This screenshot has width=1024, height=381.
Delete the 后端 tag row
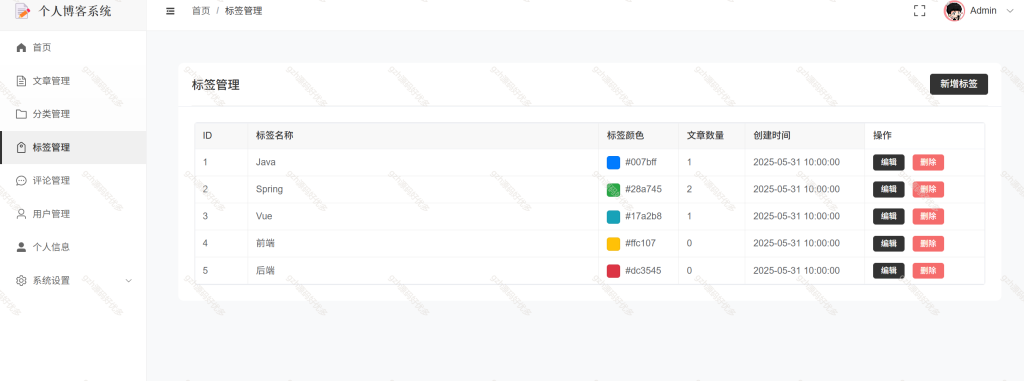928,271
